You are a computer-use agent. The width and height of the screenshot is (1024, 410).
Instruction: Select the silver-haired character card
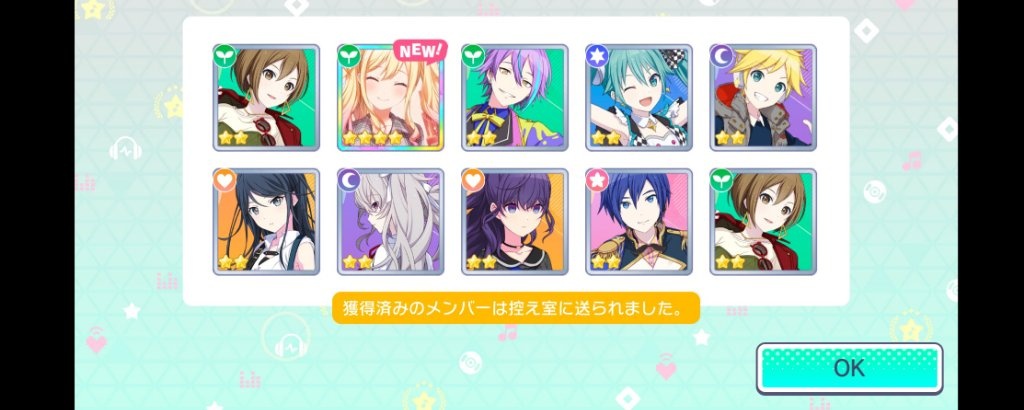(x=391, y=221)
